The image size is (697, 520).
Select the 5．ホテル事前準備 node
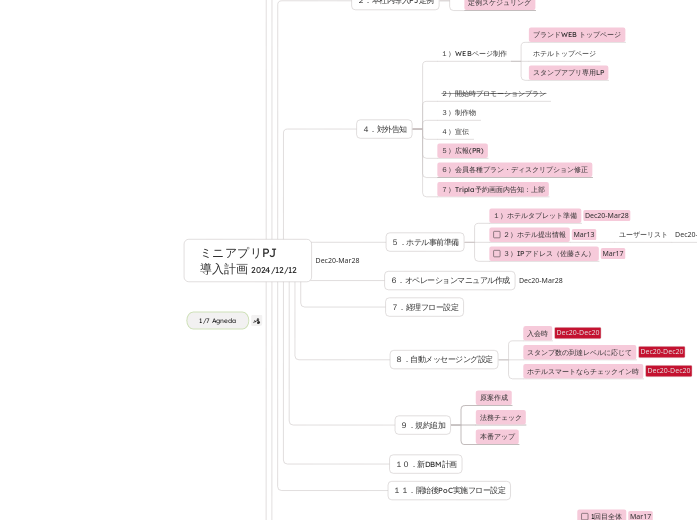pos(425,243)
